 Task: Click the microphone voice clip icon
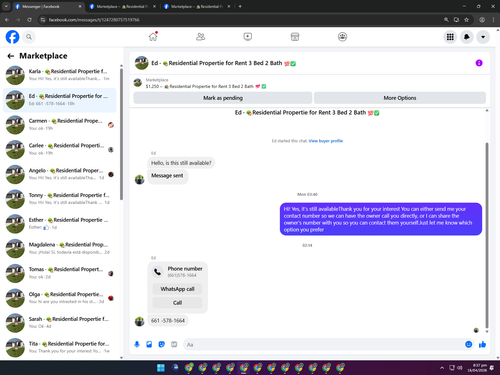(137, 344)
